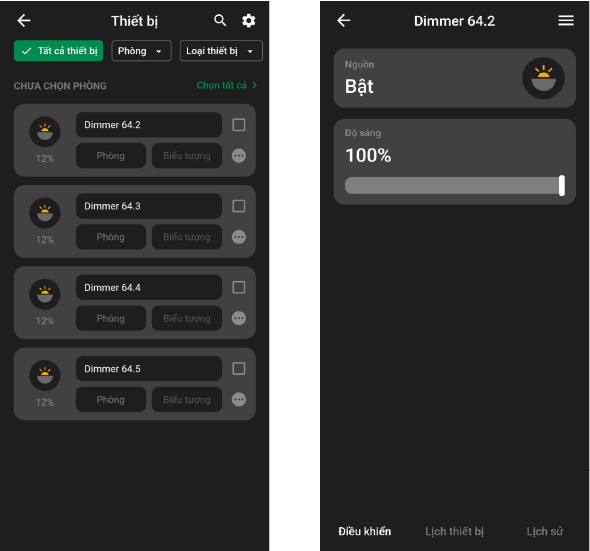Assign room via Phòng button for Dimmer 64.3
Image resolution: width=590 pixels, height=551 pixels.
[x=111, y=237]
